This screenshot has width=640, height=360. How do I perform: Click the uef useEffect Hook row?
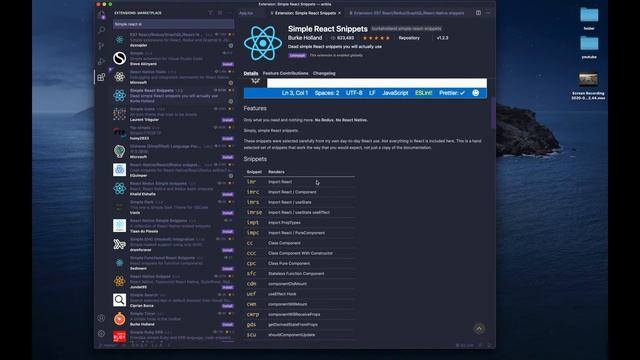tap(299, 294)
